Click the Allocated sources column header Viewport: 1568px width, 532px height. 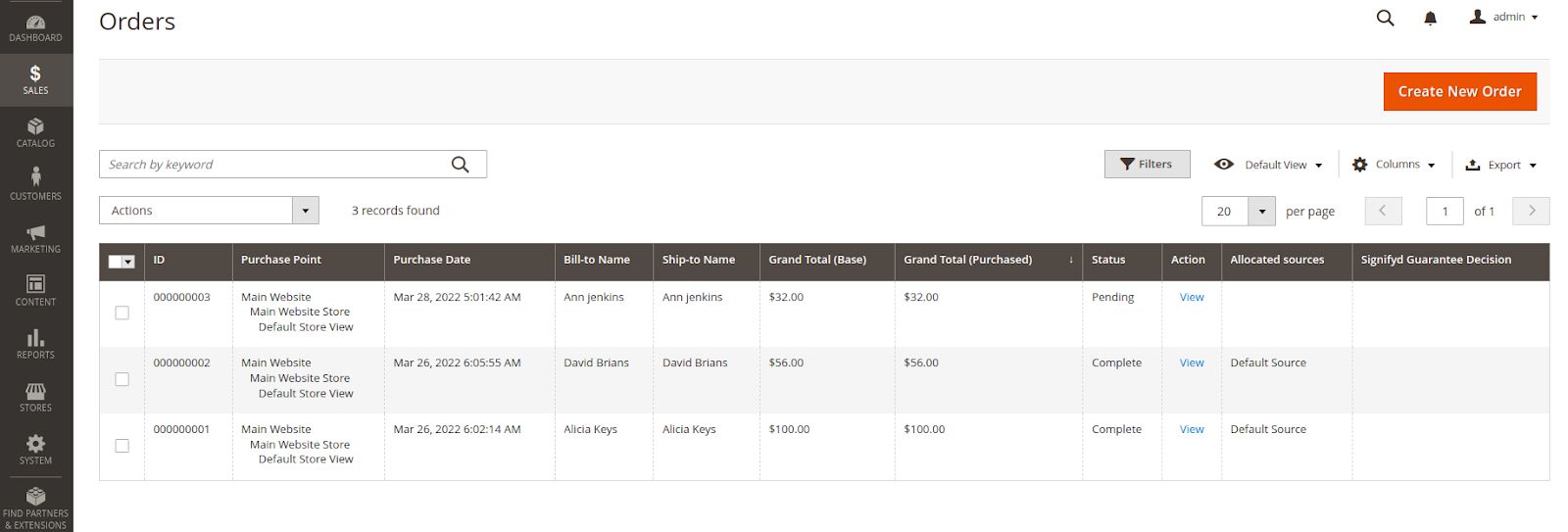point(1287,260)
